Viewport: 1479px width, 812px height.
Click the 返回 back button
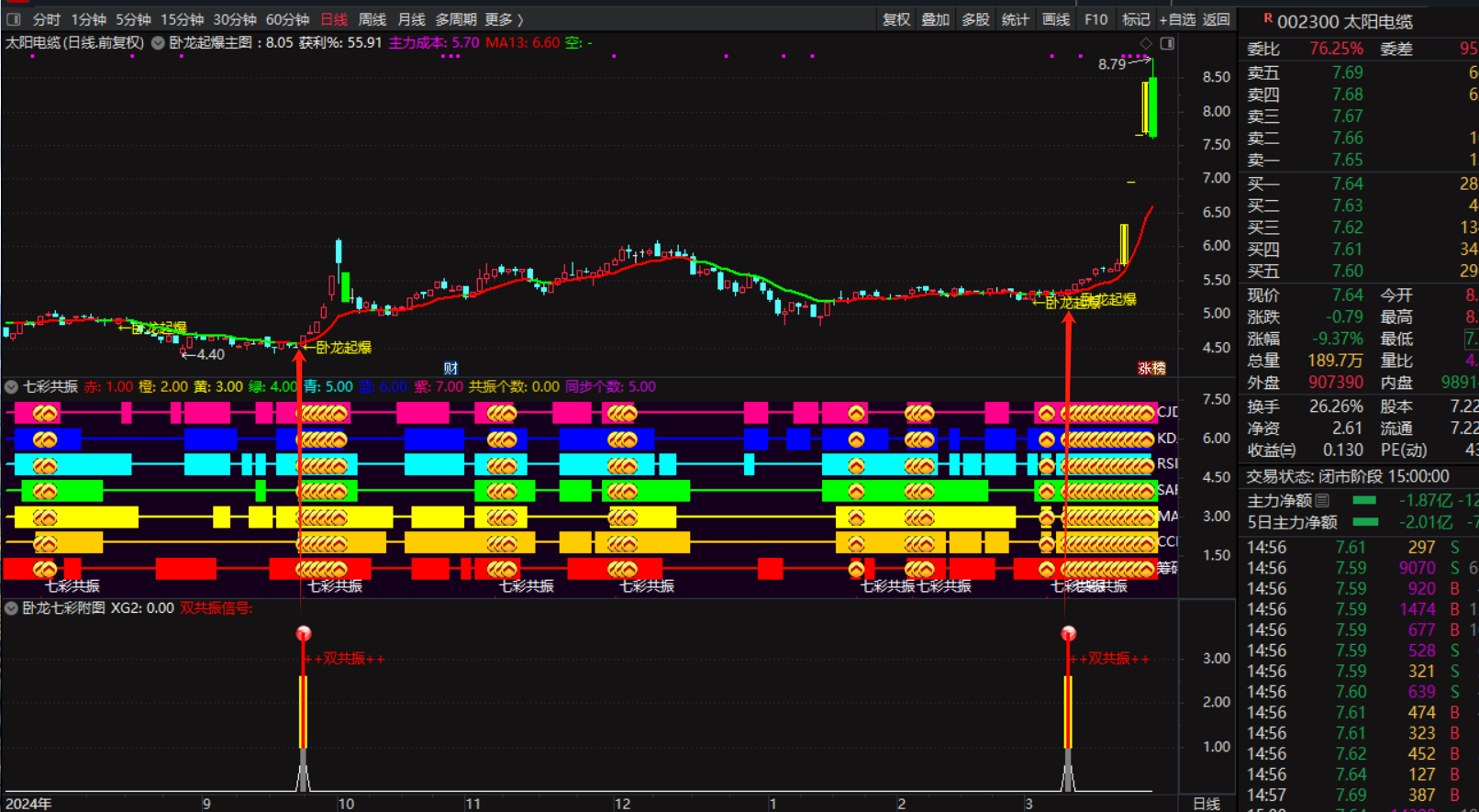pos(1217,19)
